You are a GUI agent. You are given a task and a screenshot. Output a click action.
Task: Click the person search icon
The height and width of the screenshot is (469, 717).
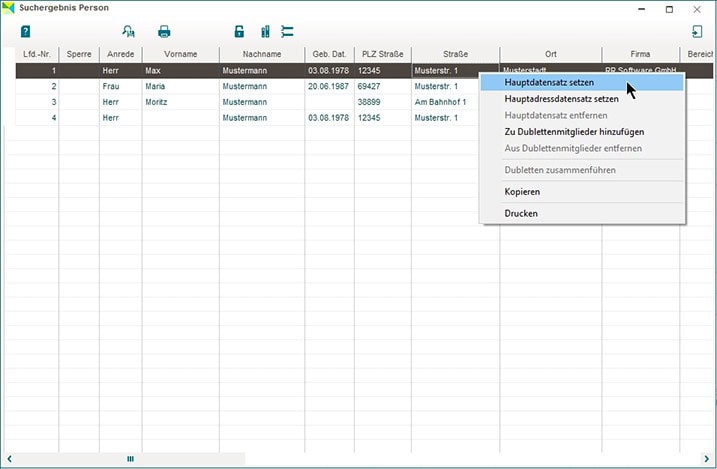point(128,32)
